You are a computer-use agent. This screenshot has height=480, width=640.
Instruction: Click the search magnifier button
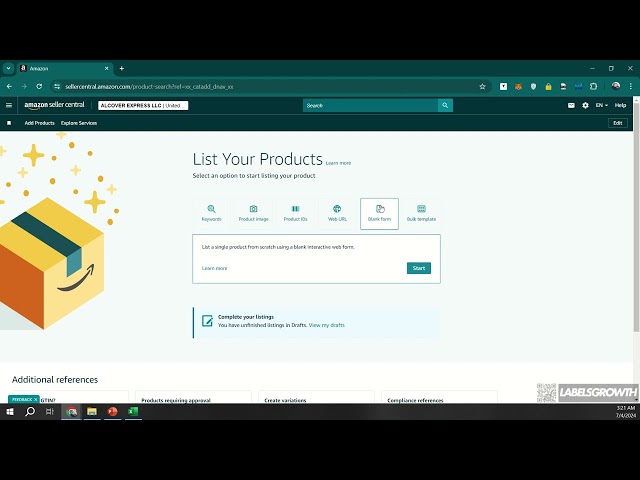click(x=445, y=105)
